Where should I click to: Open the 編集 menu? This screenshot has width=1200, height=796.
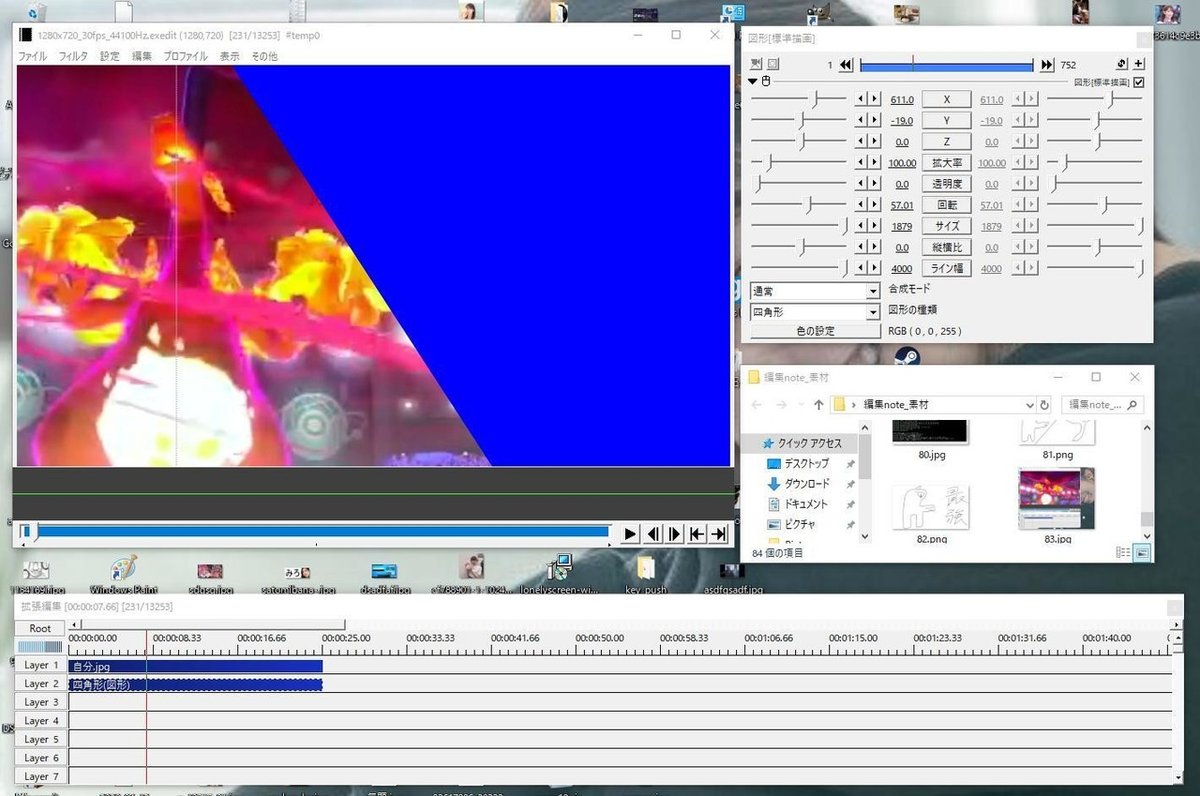click(x=142, y=57)
